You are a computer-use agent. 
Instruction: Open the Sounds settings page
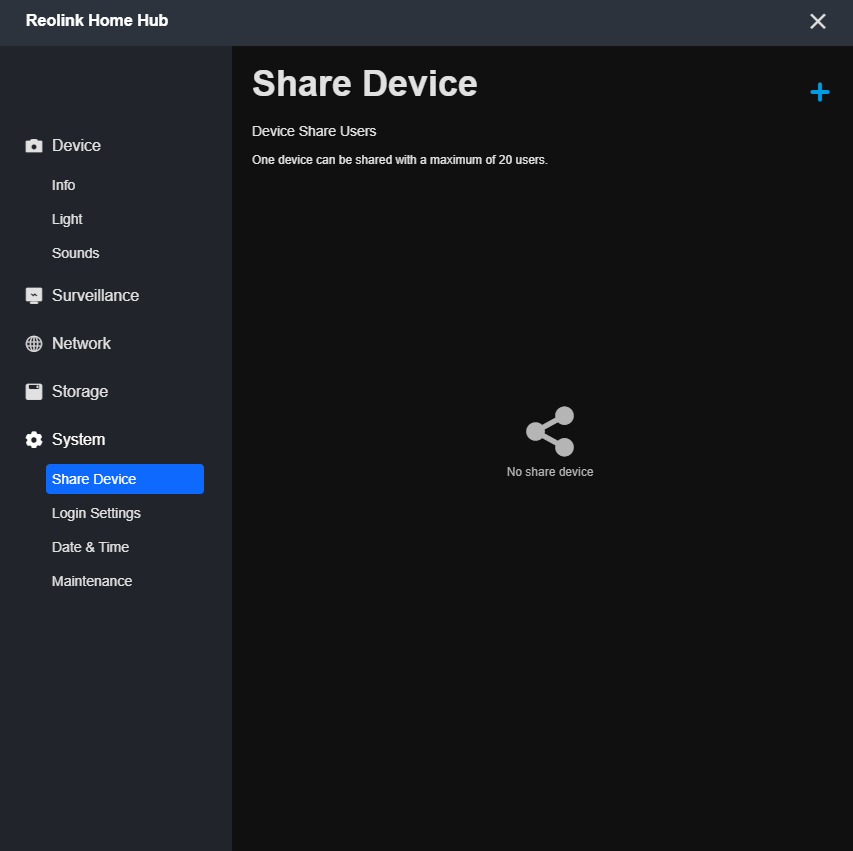[x=75, y=253]
